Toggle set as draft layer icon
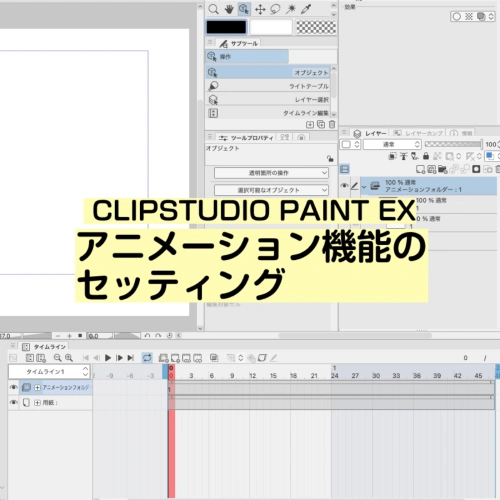The image size is (500, 500). click(415, 156)
